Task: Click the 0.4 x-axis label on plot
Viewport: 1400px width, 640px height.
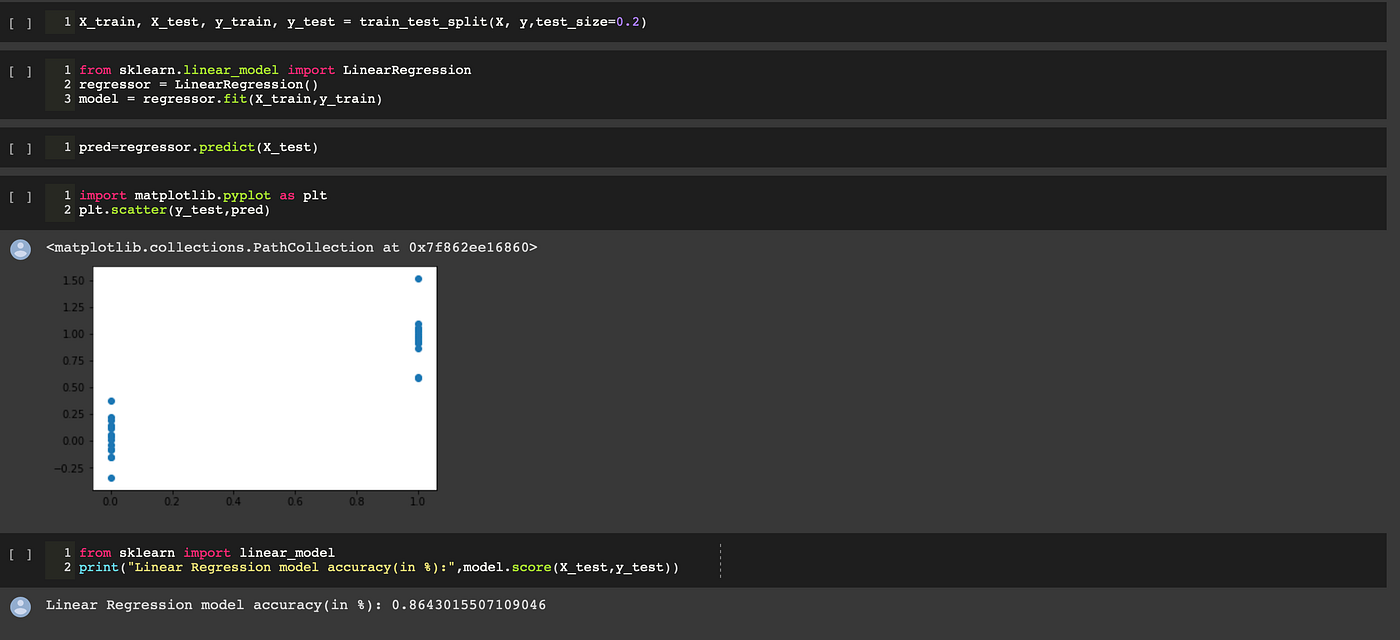Action: (x=233, y=501)
